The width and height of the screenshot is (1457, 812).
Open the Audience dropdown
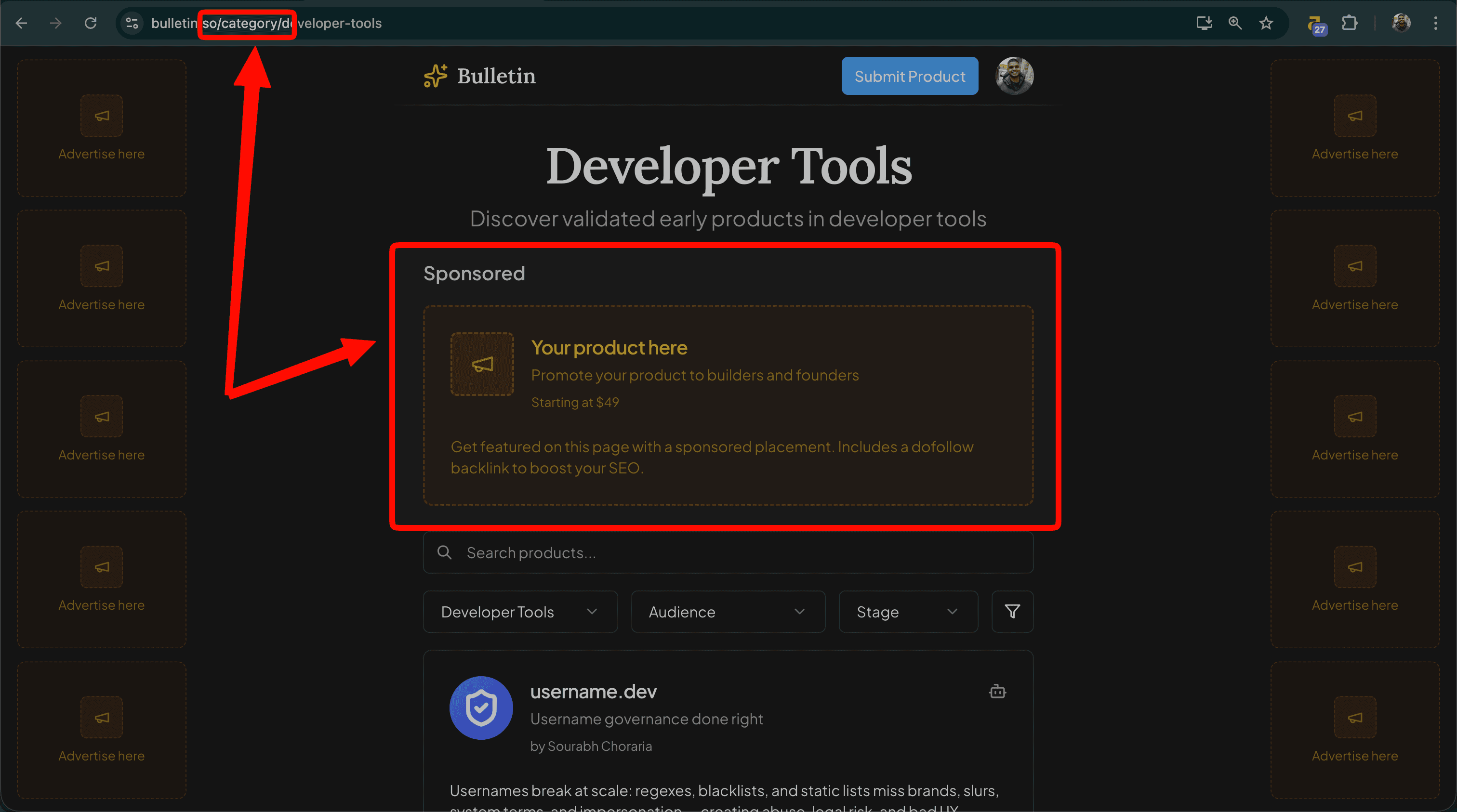coord(728,611)
